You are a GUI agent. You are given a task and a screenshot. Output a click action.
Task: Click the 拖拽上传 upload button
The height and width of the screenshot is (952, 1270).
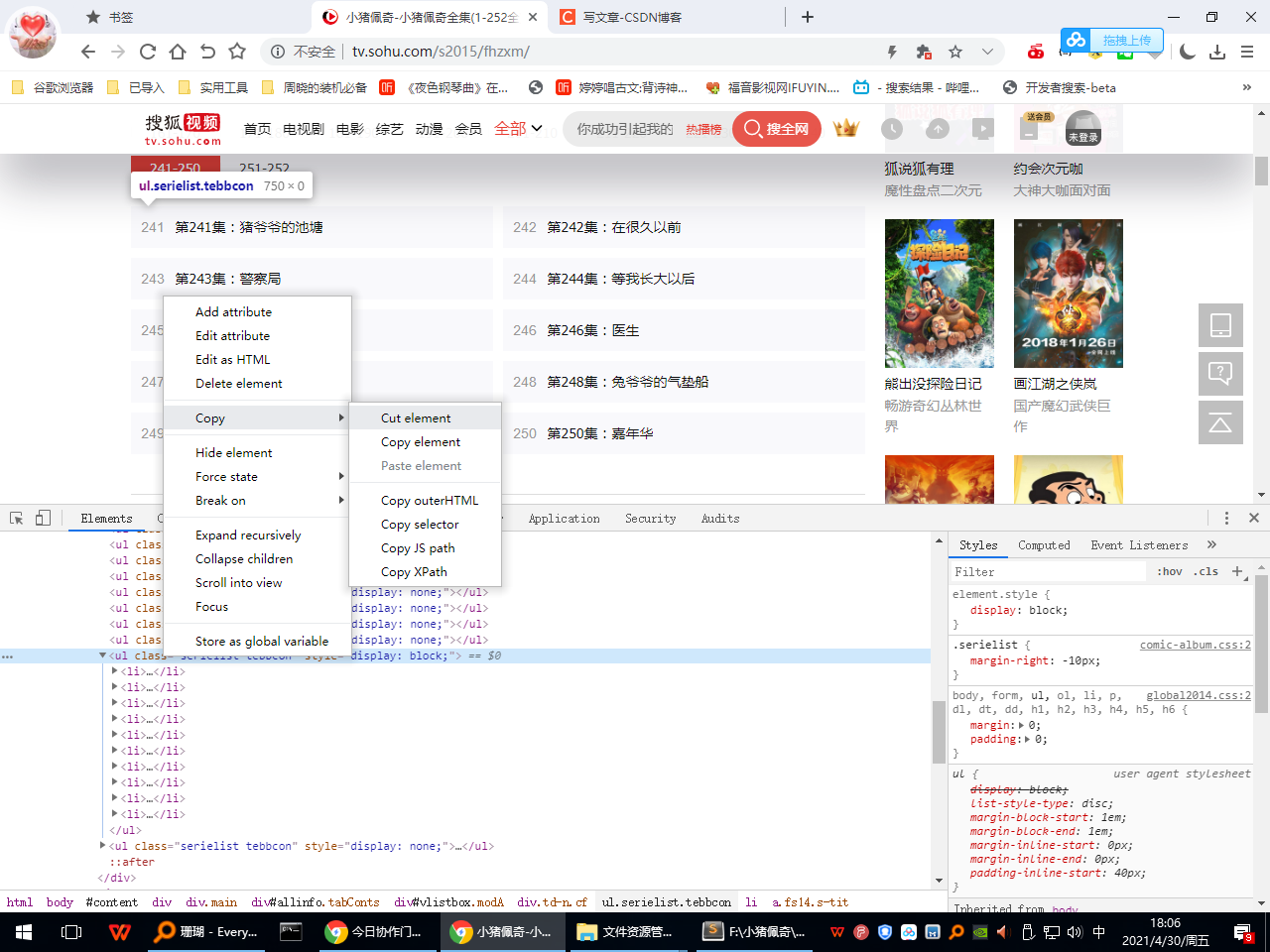1112,41
